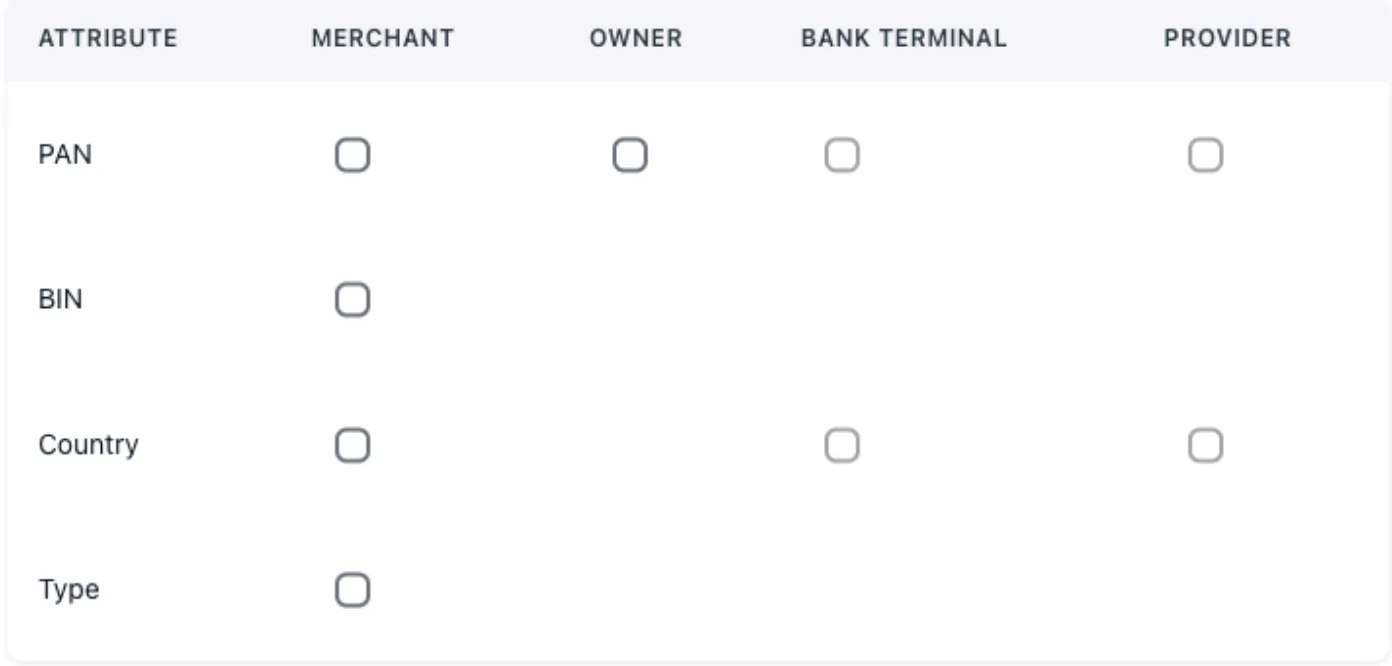Check the PAN checkbox for Merchant

[x=352, y=156]
